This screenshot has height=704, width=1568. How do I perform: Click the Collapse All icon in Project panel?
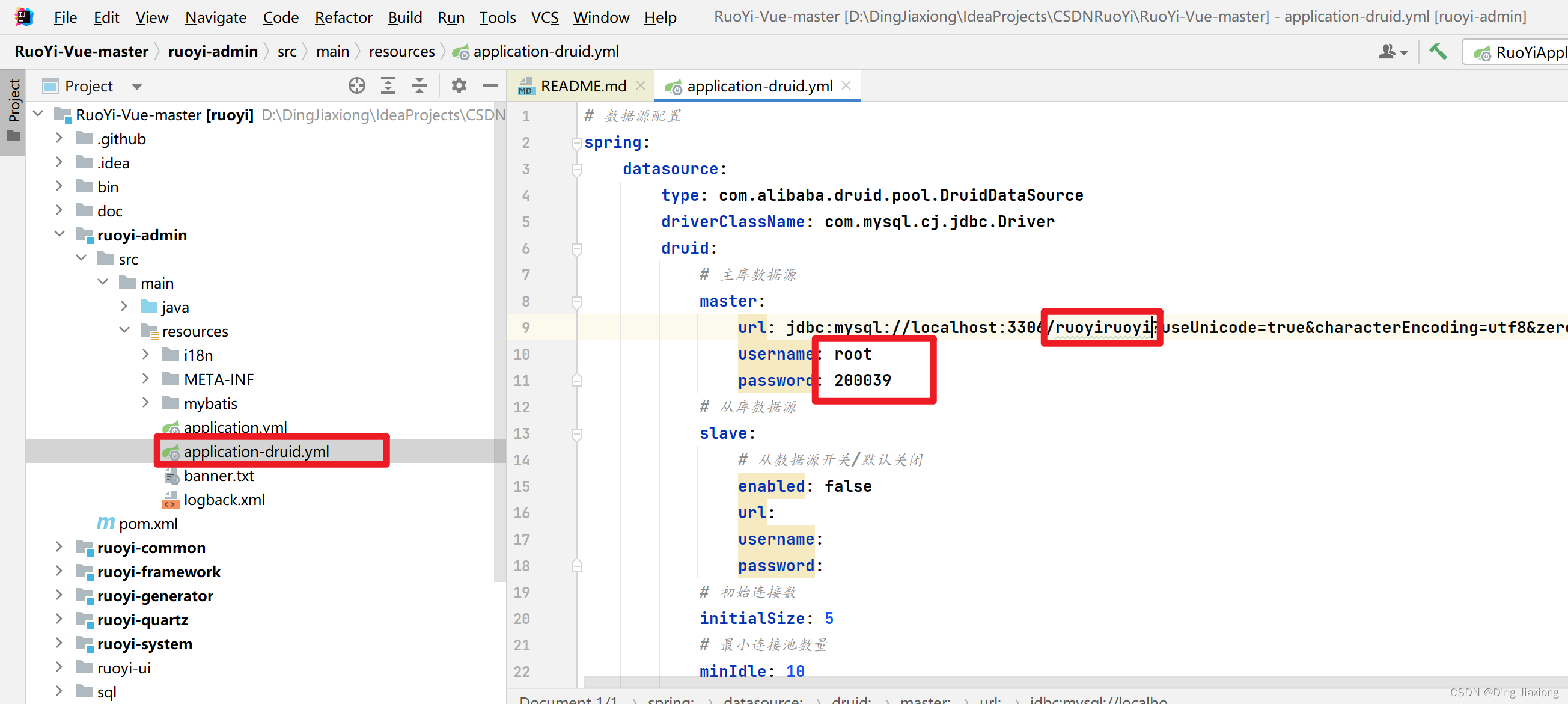419,86
